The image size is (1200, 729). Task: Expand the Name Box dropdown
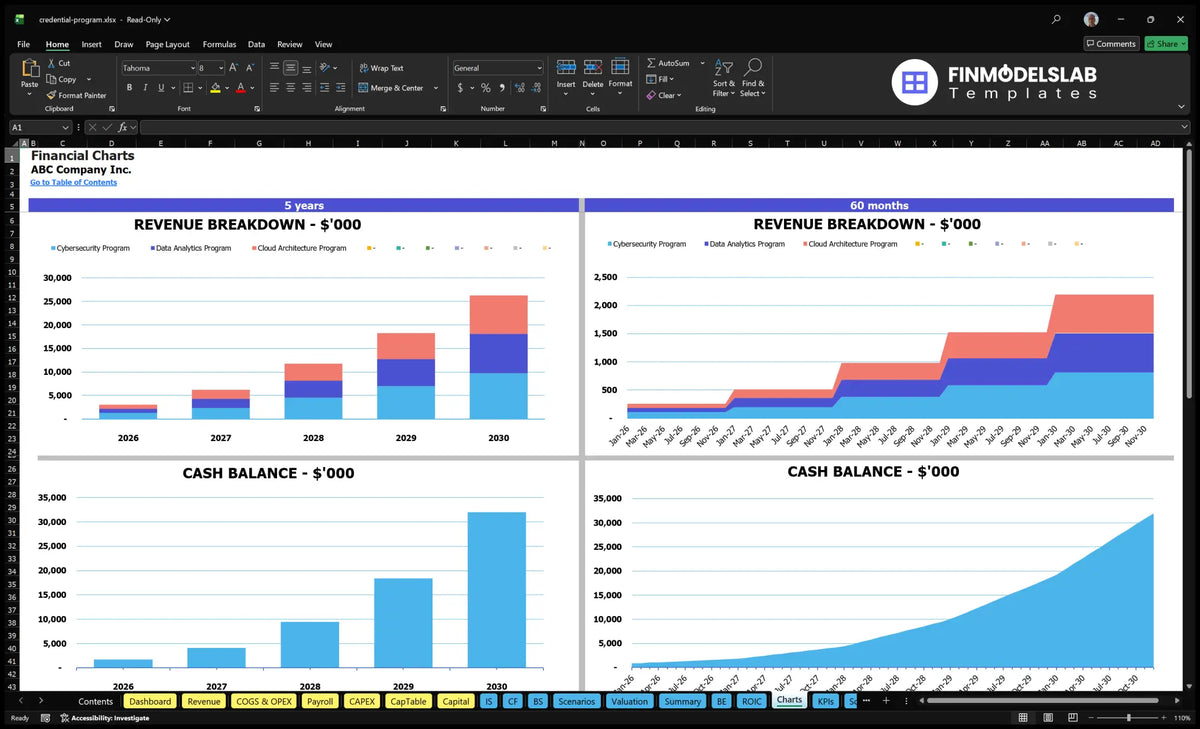pyautogui.click(x=66, y=127)
